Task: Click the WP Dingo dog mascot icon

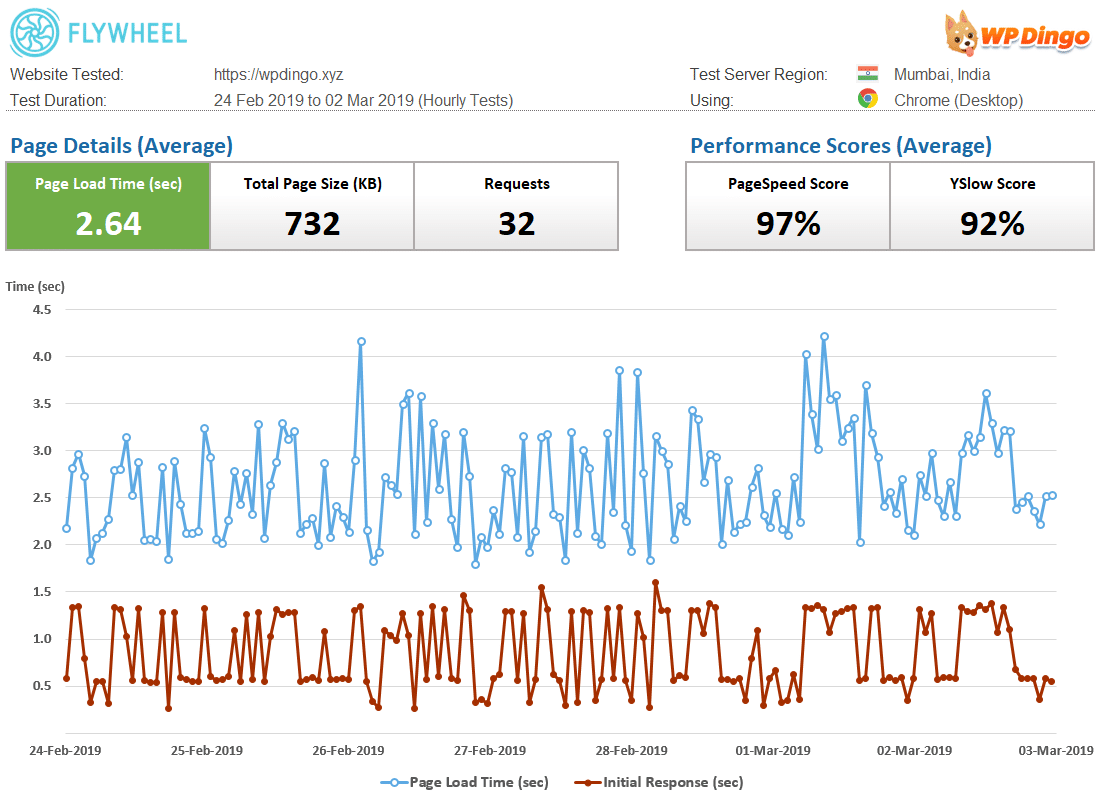Action: tap(962, 34)
